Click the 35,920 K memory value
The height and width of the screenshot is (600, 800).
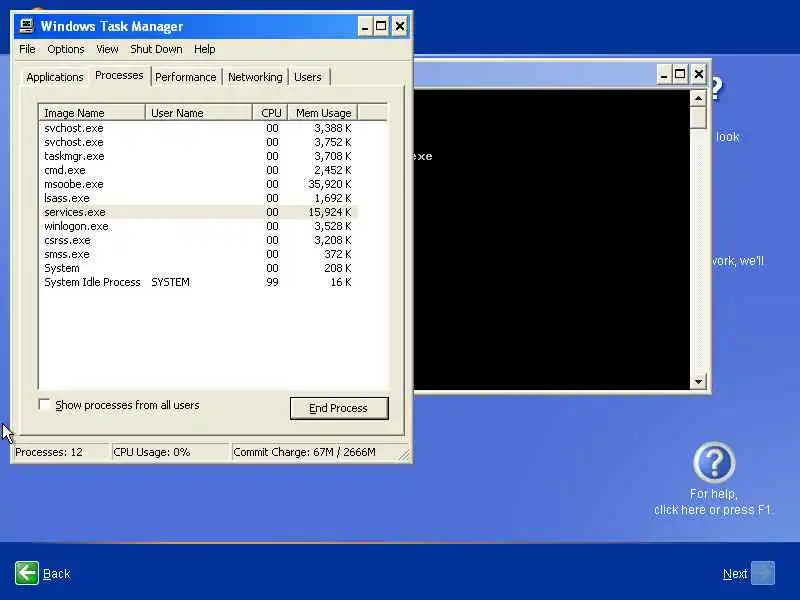click(330, 184)
